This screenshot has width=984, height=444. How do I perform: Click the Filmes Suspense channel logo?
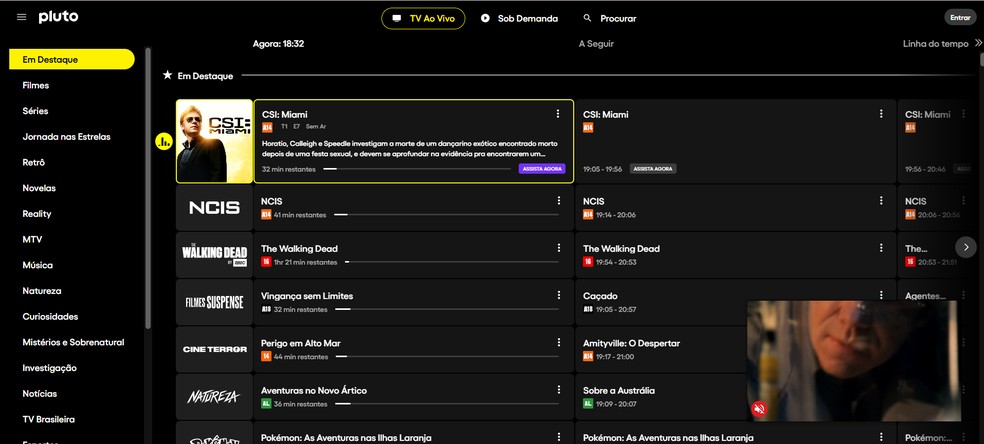(x=214, y=302)
